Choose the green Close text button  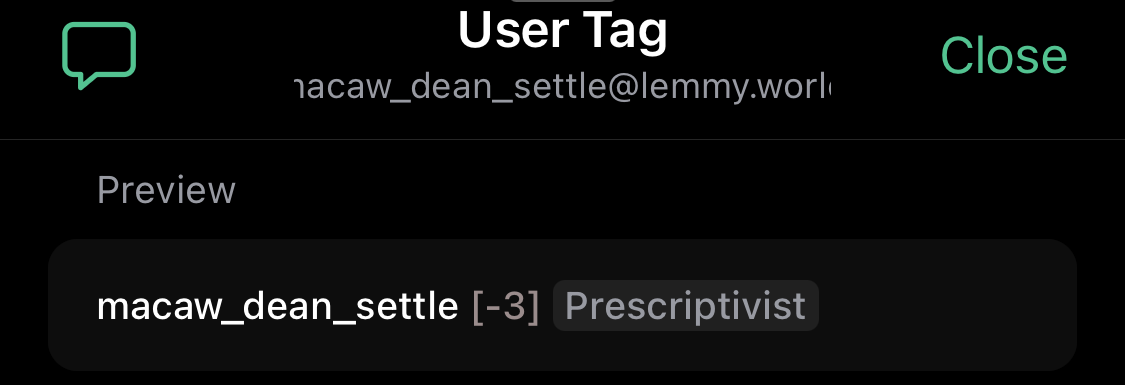(x=1004, y=56)
